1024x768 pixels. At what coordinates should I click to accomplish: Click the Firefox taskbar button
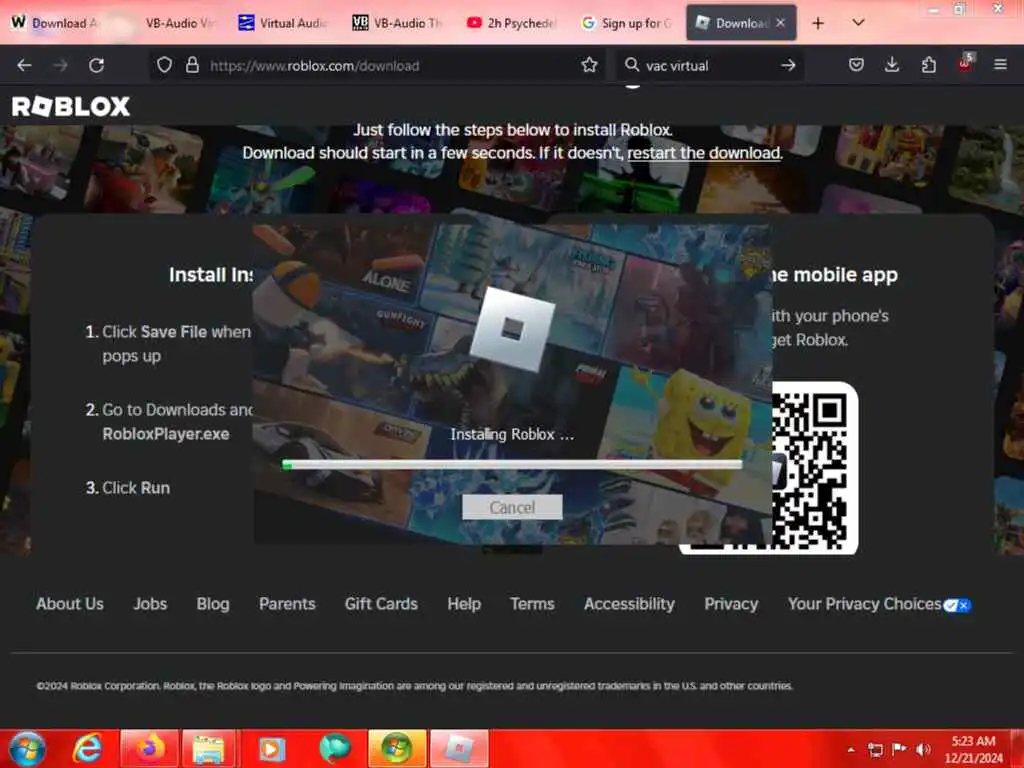150,748
